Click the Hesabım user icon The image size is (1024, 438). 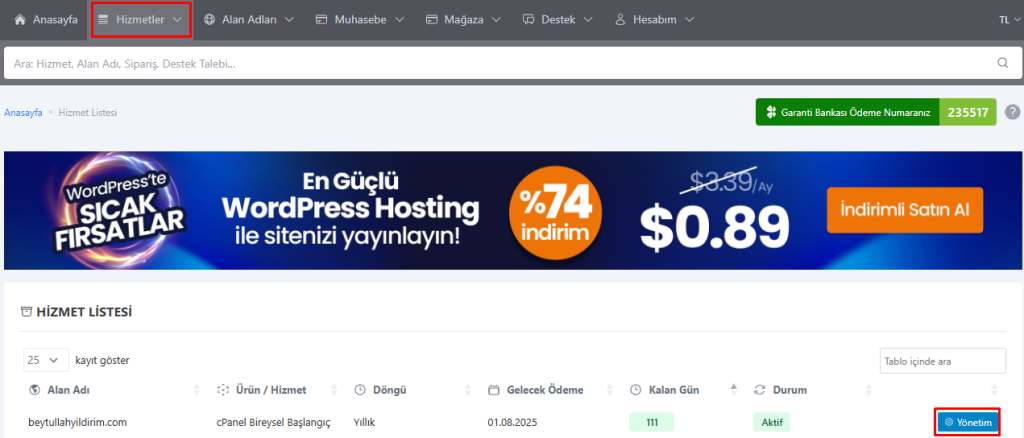pyautogui.click(x=620, y=20)
